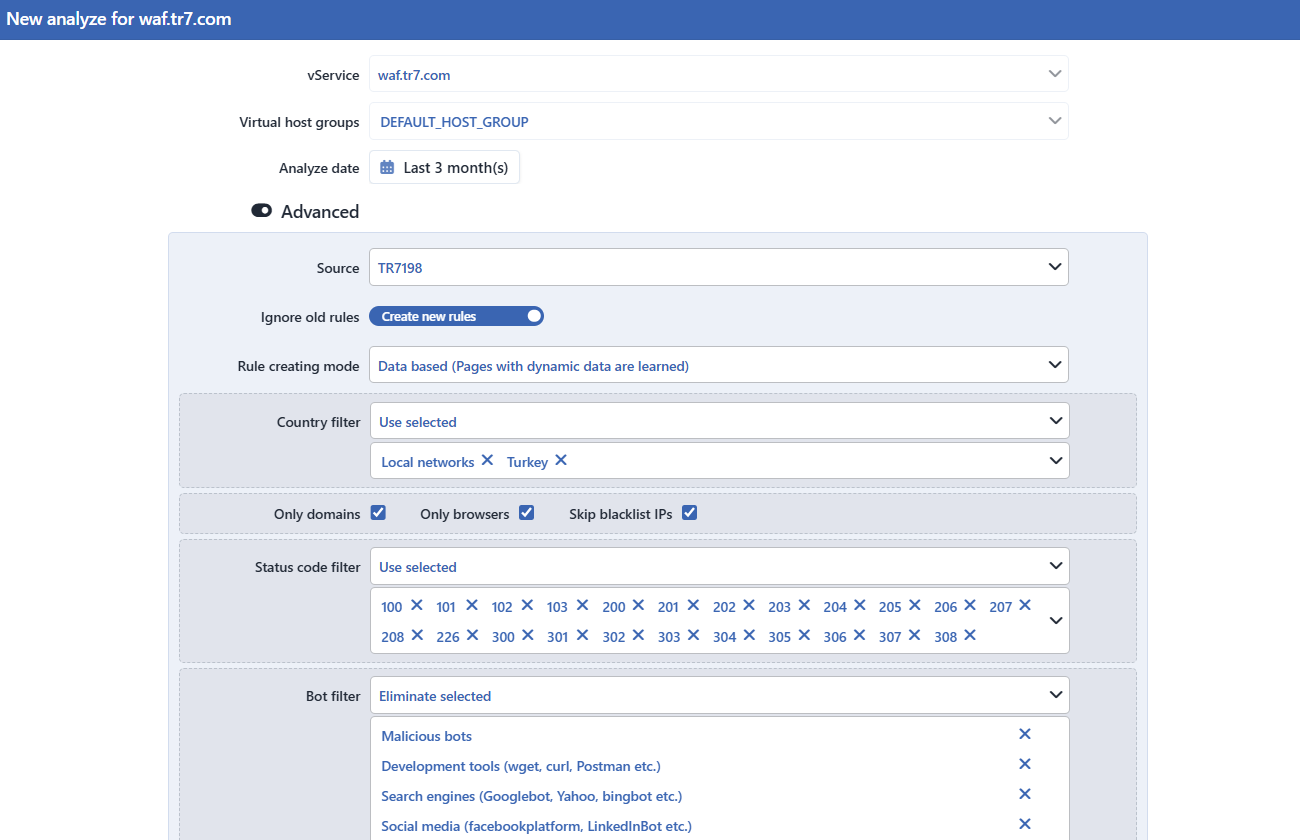
Task: Remove the Turkey country tag
Action: [x=561, y=460]
